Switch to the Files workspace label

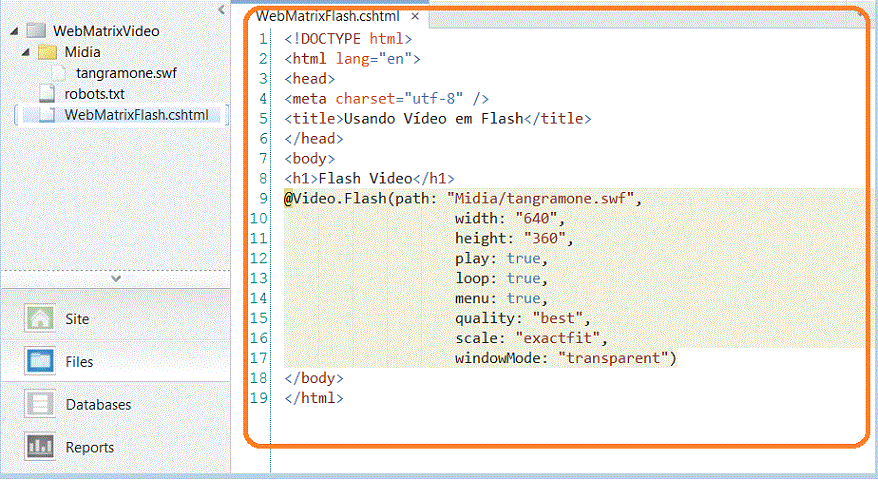coord(79,362)
